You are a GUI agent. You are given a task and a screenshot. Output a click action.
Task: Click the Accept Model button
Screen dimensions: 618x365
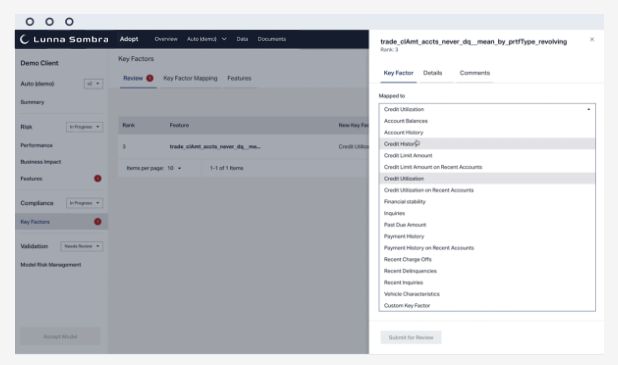(x=60, y=336)
